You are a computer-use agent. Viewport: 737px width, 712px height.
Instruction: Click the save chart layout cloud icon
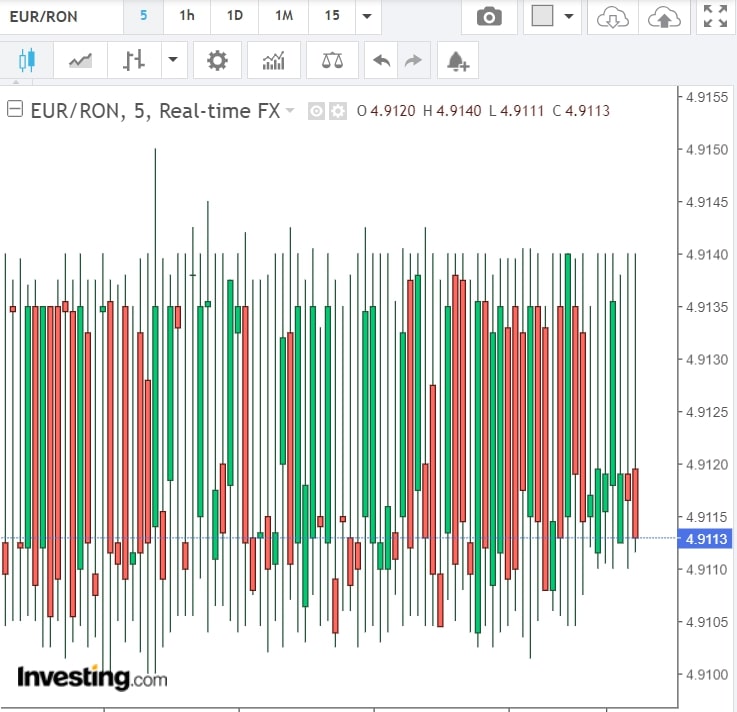click(x=664, y=17)
